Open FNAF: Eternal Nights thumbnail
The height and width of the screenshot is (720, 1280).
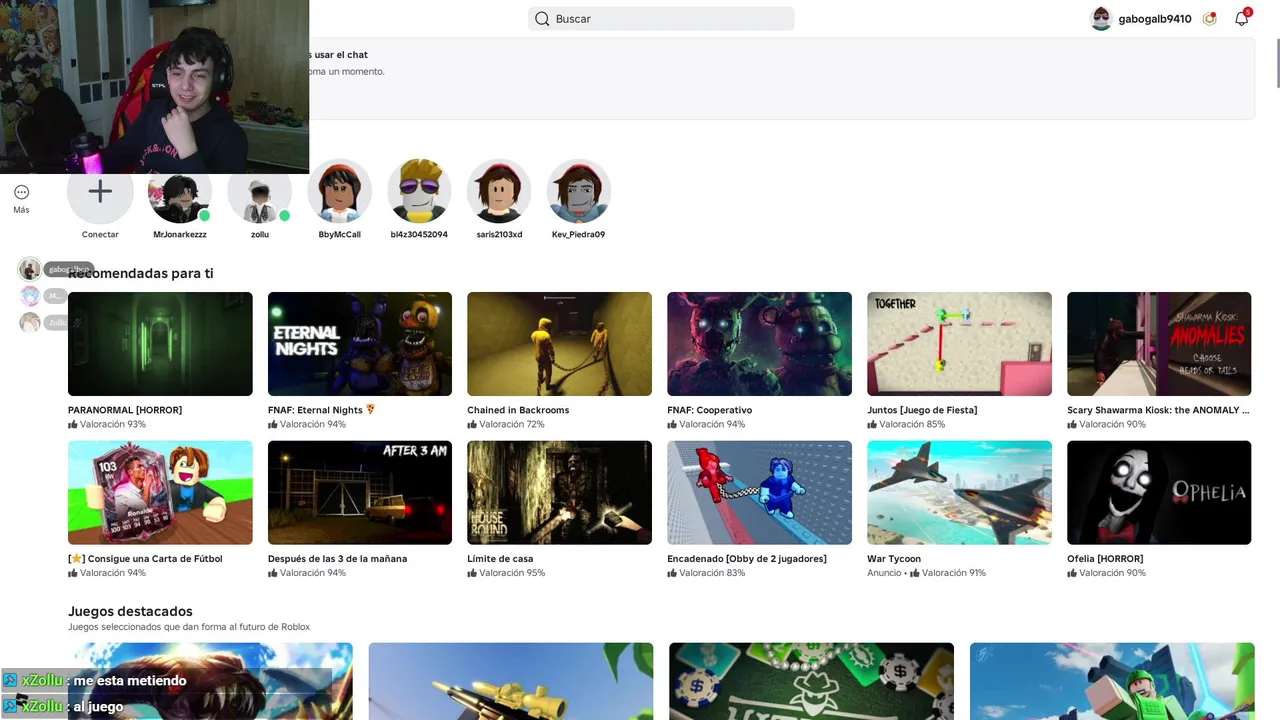point(360,344)
